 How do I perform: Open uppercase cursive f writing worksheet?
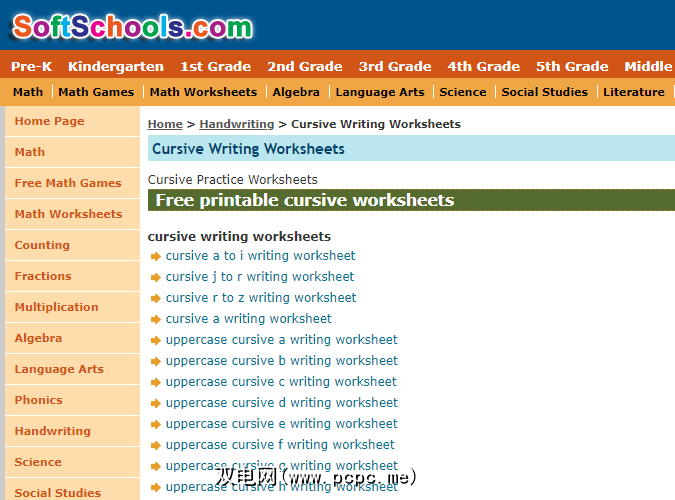tap(280, 444)
